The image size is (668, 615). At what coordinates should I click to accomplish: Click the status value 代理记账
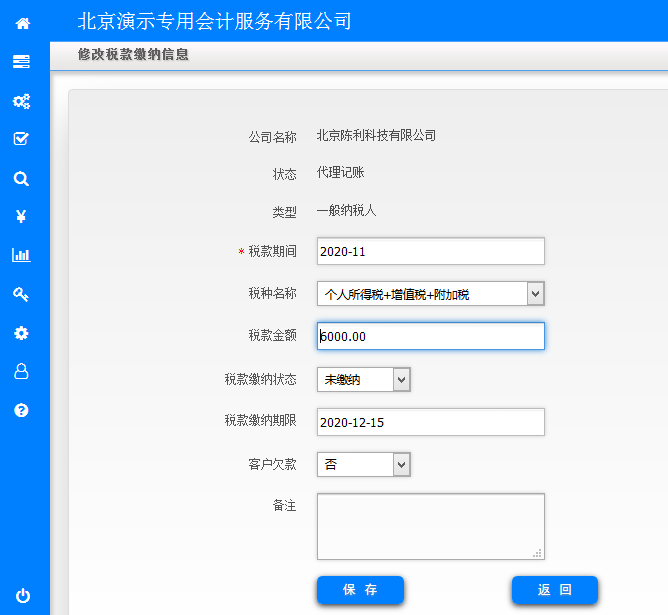(340, 172)
